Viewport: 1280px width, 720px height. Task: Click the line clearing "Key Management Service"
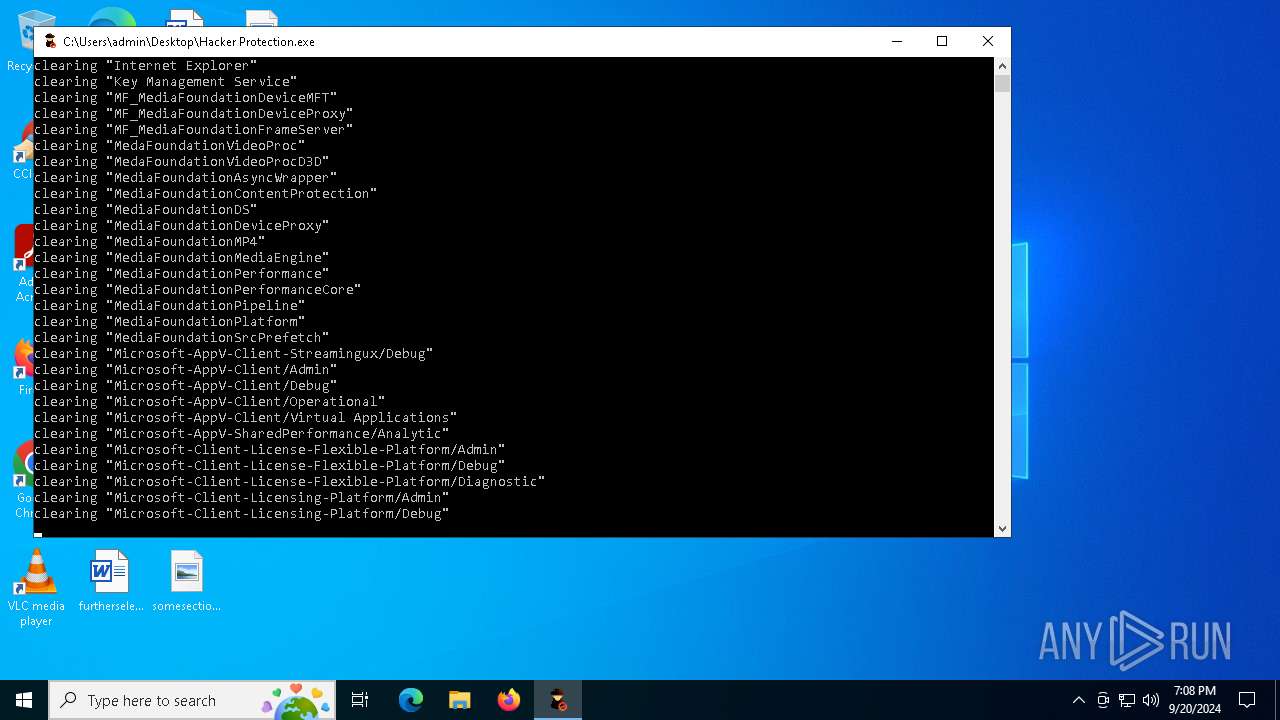(x=166, y=81)
